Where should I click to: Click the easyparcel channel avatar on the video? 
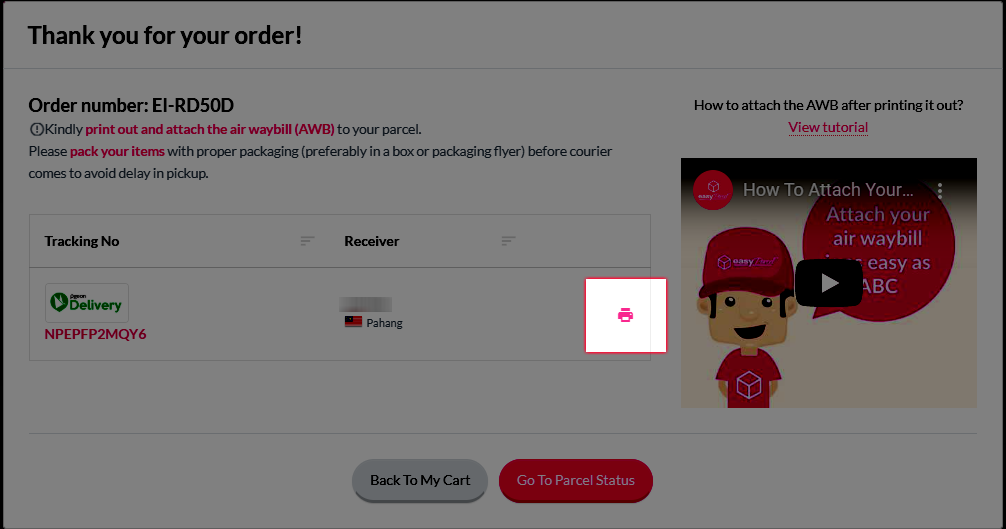[713, 190]
